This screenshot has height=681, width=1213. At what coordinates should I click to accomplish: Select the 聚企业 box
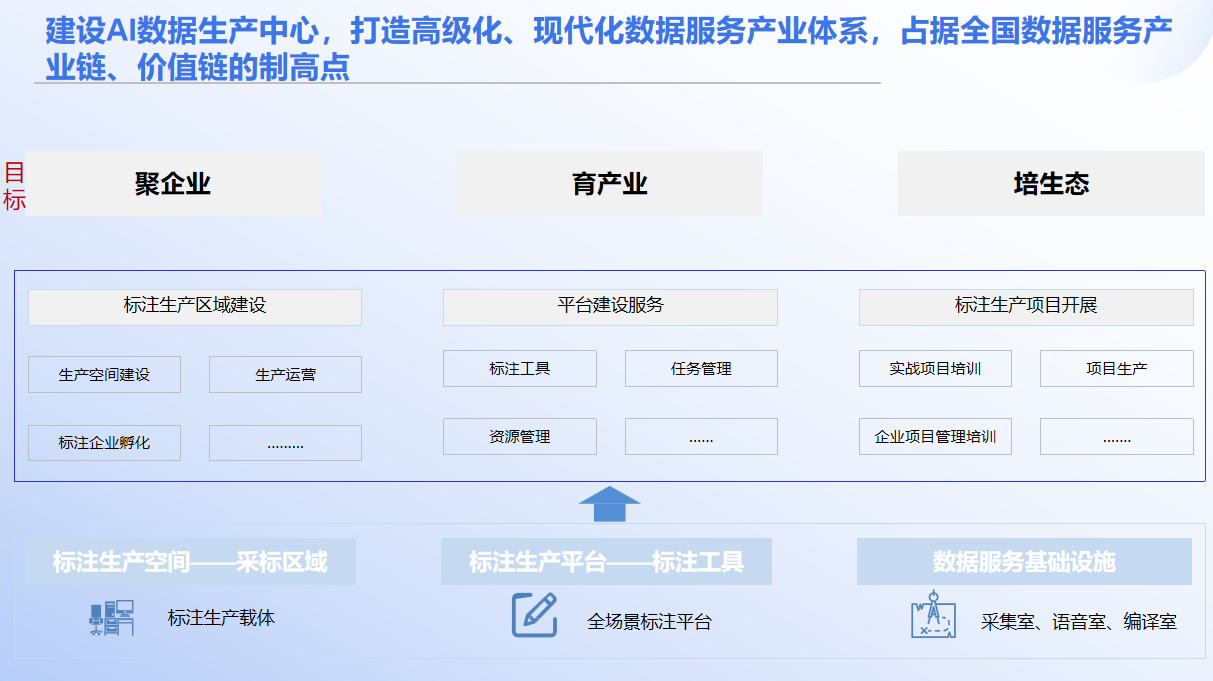click(173, 184)
